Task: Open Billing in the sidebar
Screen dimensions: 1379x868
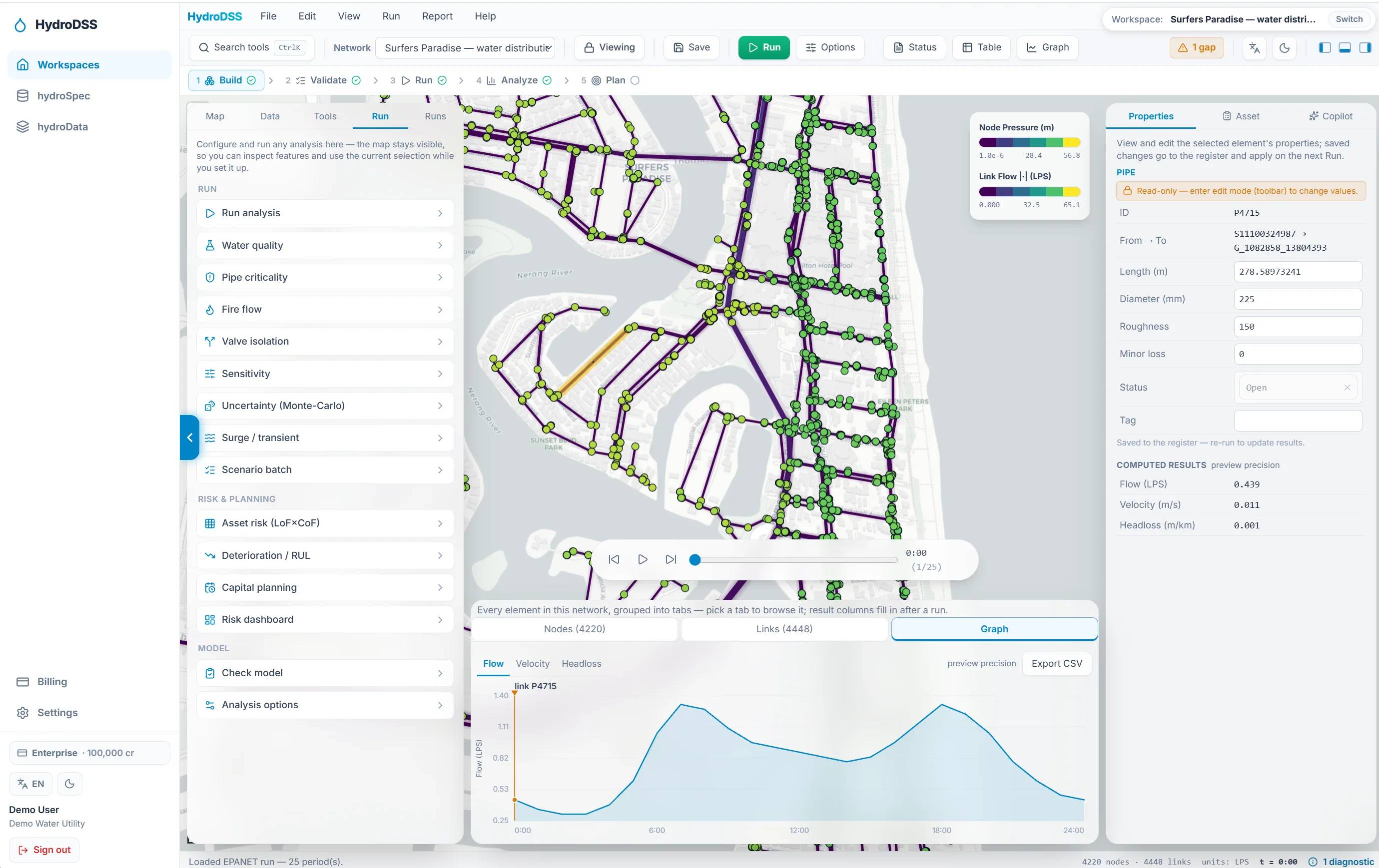Action: [89, 682]
